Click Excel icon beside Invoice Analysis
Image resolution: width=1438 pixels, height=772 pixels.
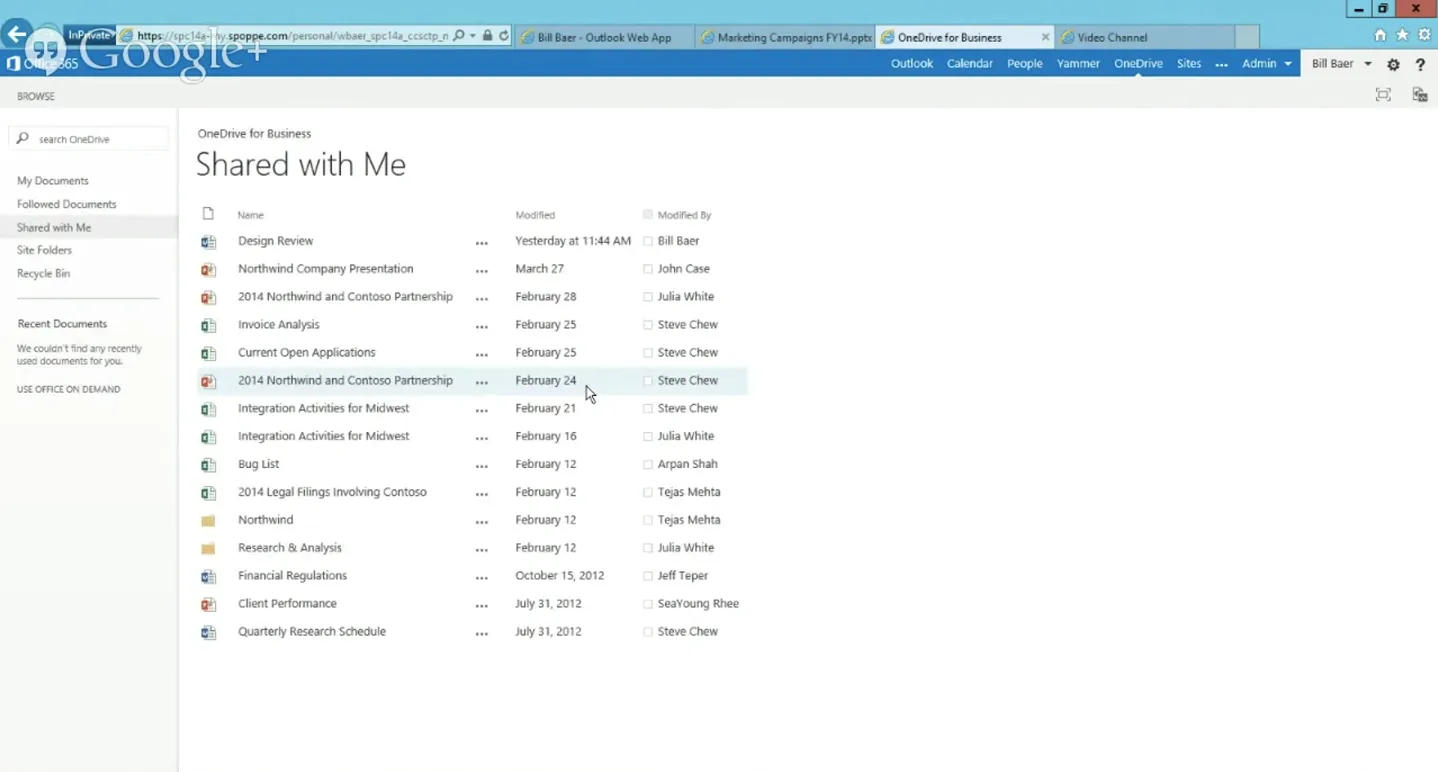coord(208,326)
